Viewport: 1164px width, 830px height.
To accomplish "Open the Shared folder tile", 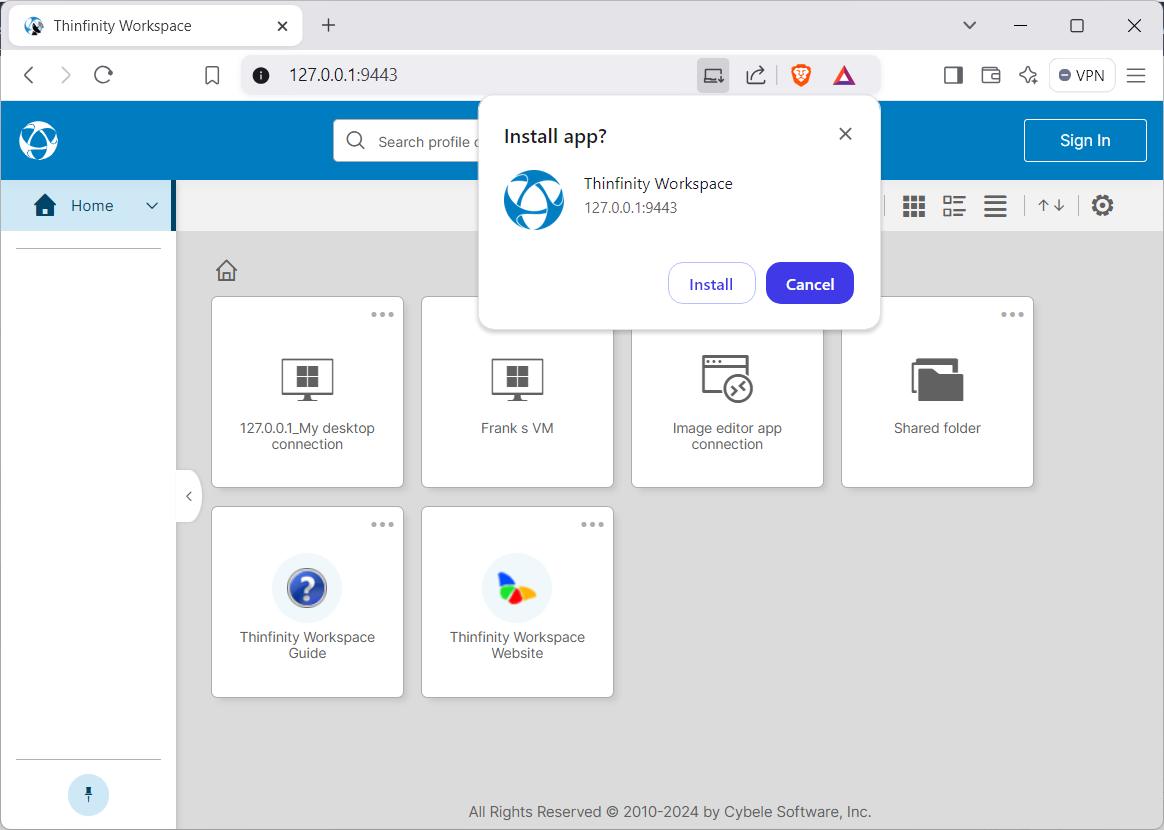I will 937,392.
